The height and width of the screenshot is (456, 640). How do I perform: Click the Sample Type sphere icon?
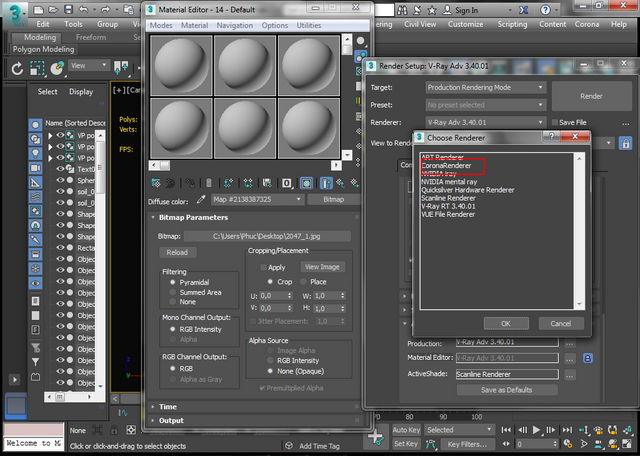click(x=361, y=41)
